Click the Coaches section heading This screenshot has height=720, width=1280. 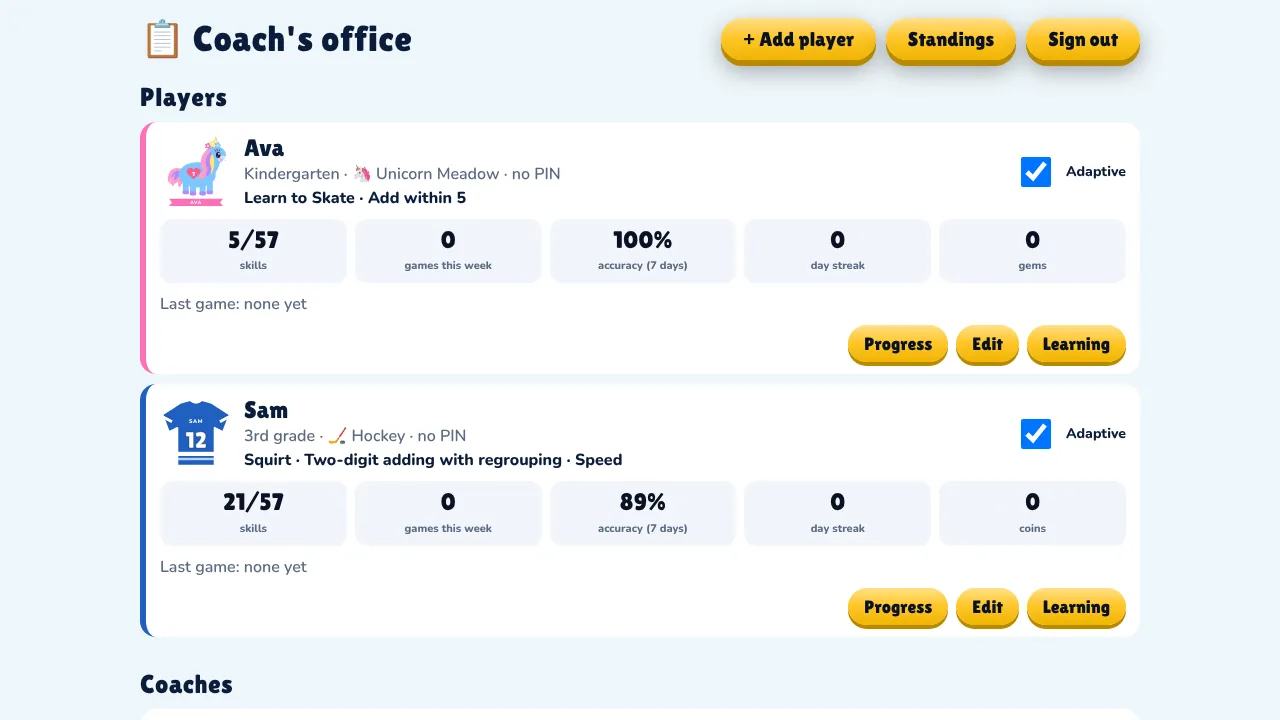pyautogui.click(x=186, y=685)
